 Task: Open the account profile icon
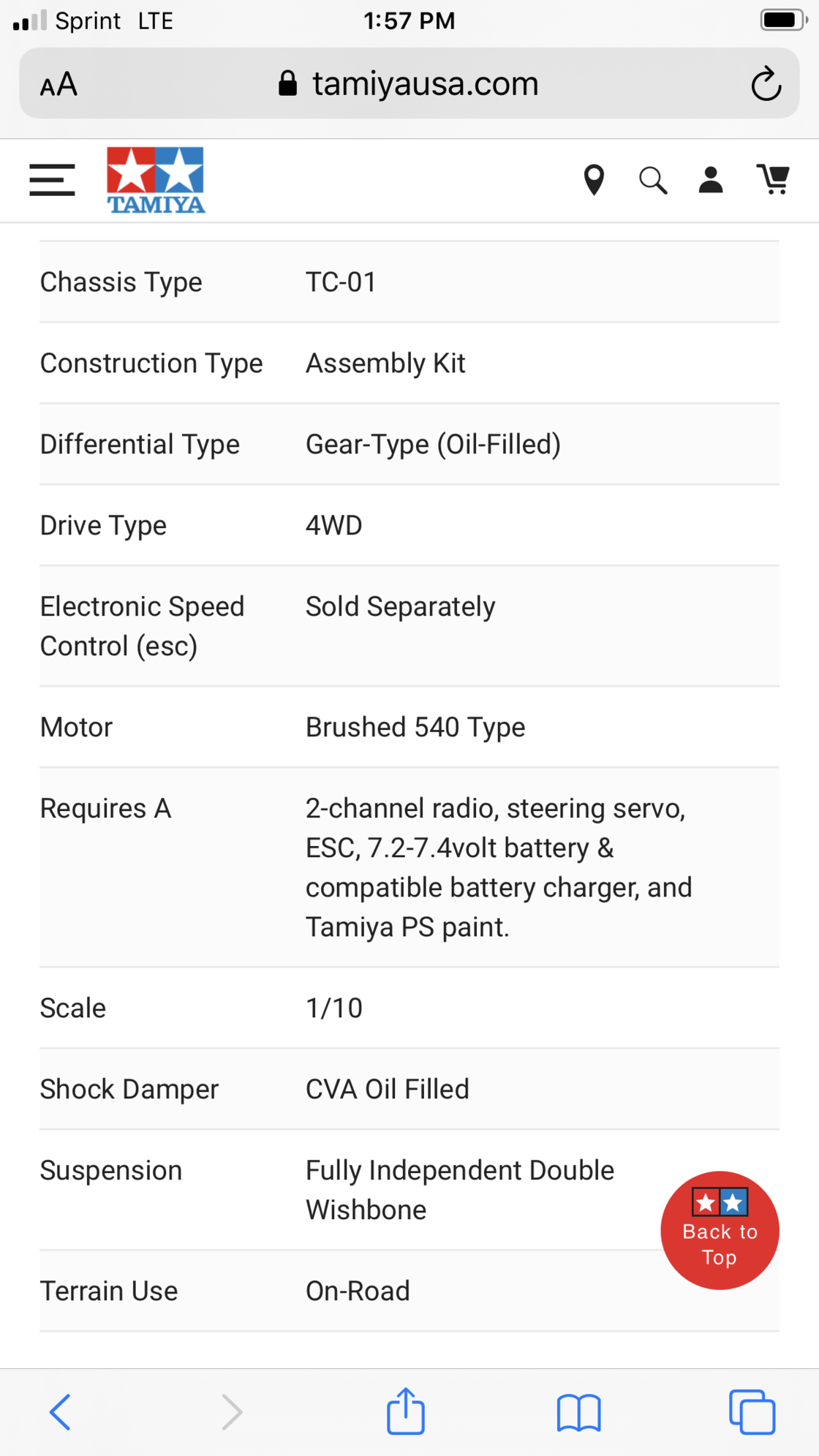coord(711,180)
